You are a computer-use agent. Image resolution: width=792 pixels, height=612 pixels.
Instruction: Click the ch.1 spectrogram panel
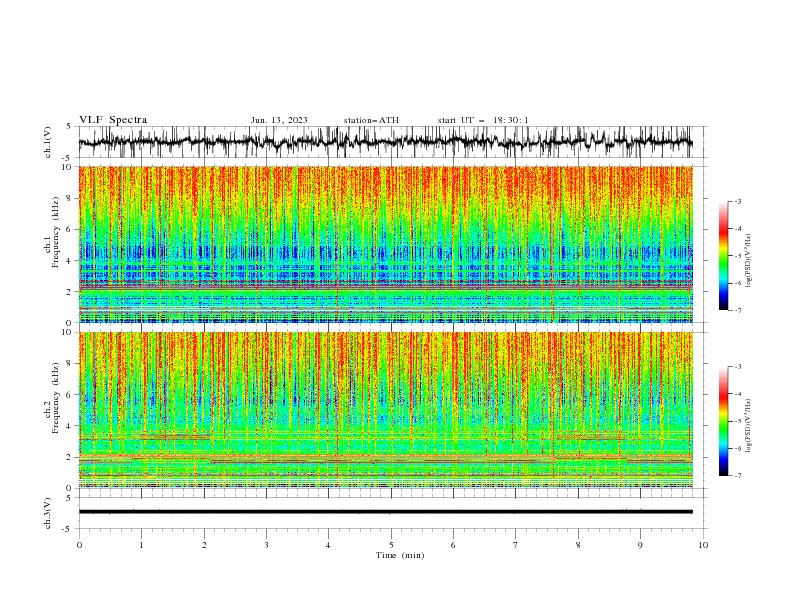[385, 244]
